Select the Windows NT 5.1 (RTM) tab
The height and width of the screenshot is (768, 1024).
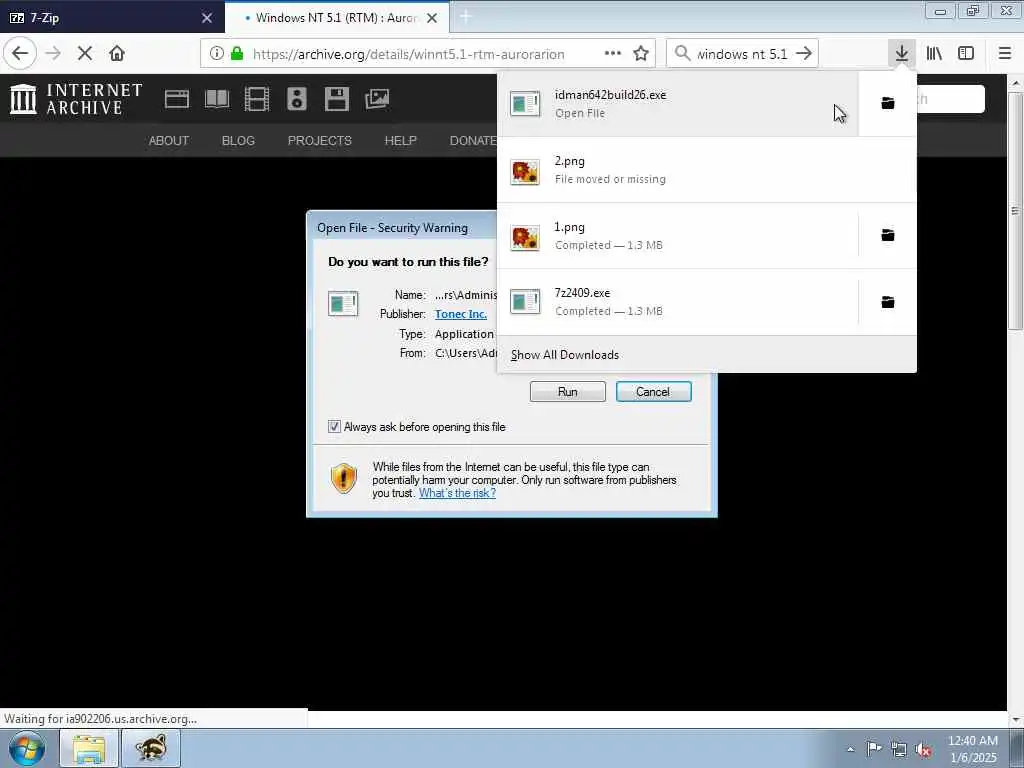tap(336, 18)
